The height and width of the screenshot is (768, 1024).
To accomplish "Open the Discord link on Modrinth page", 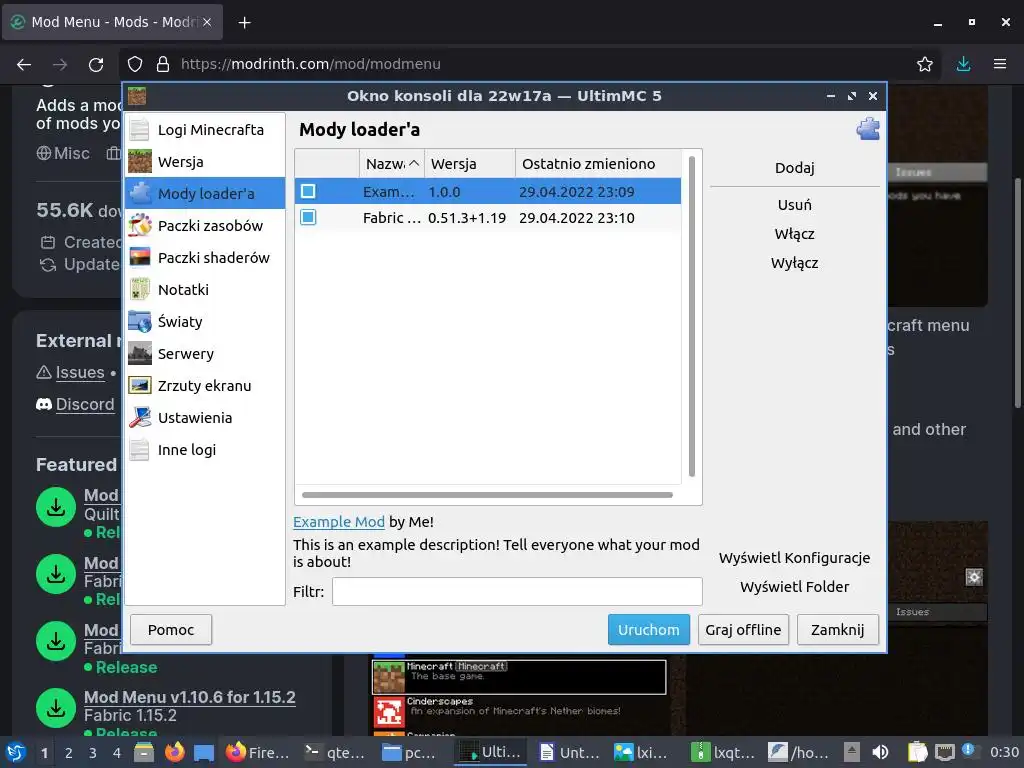I will point(85,404).
